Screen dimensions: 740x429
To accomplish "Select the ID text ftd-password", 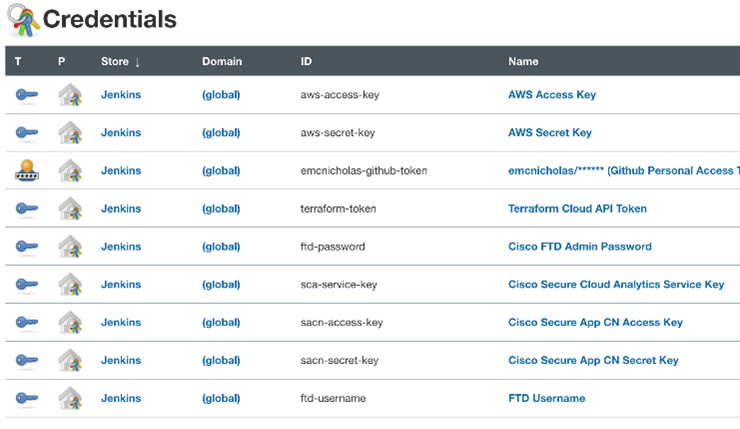I will [x=333, y=247].
